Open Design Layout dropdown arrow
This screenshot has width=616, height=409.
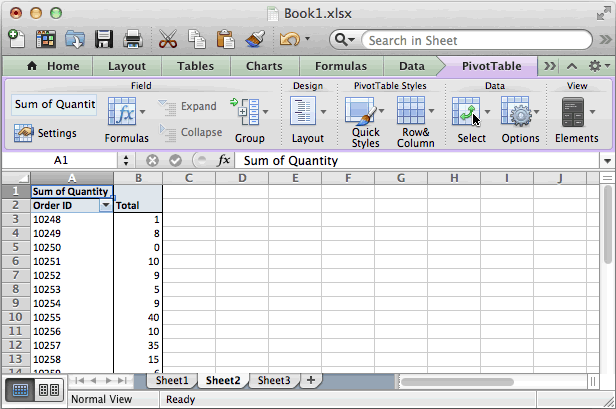tap(323, 112)
